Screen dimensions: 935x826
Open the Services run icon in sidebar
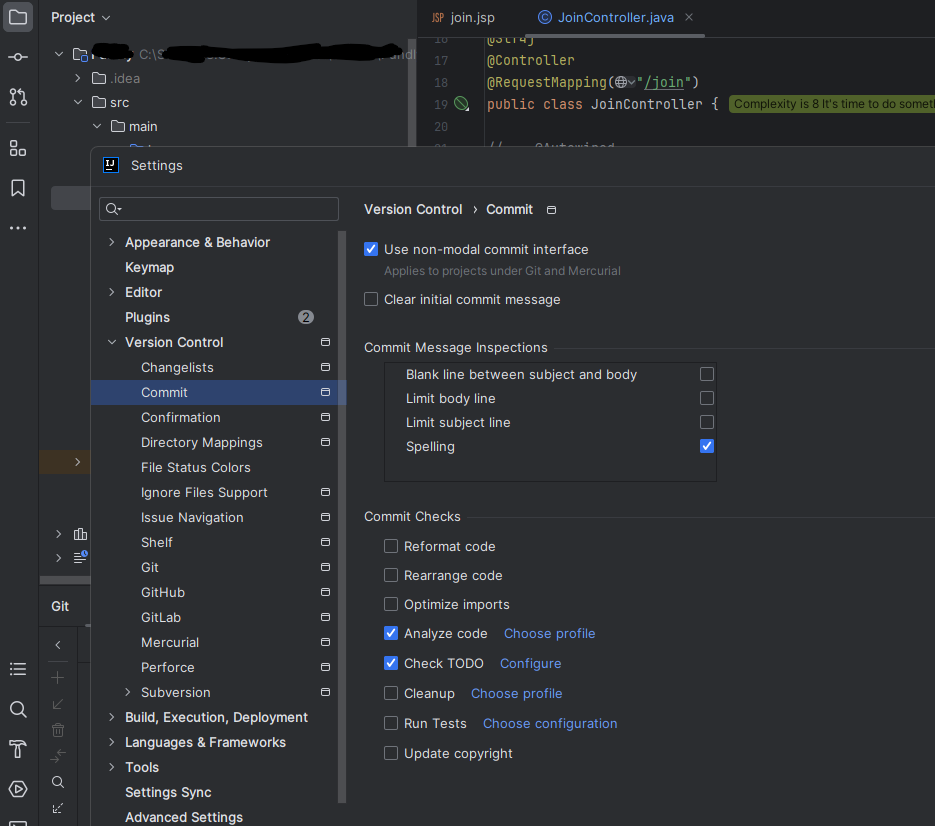pos(18,789)
